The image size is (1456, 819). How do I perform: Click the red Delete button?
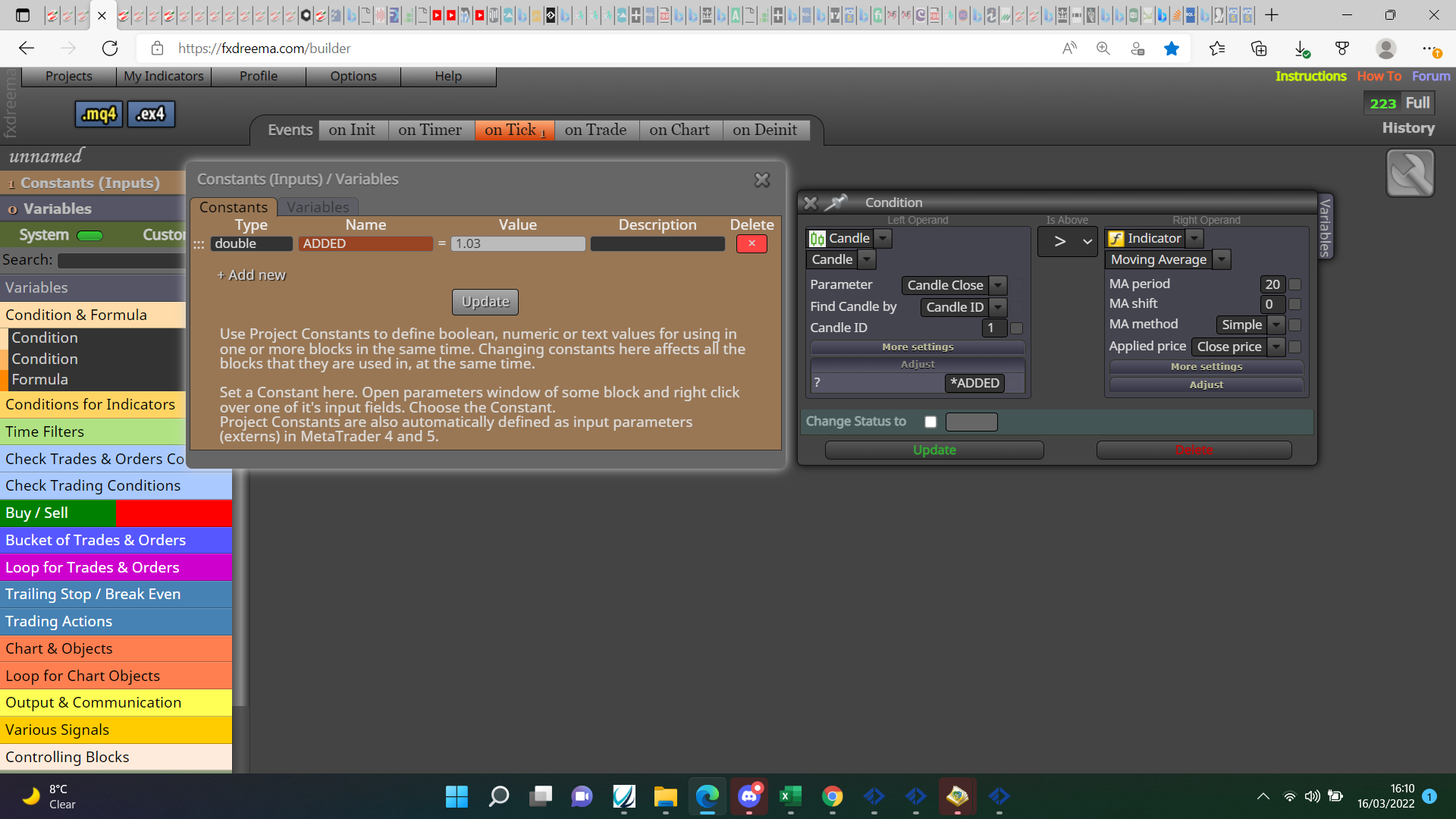click(1194, 450)
